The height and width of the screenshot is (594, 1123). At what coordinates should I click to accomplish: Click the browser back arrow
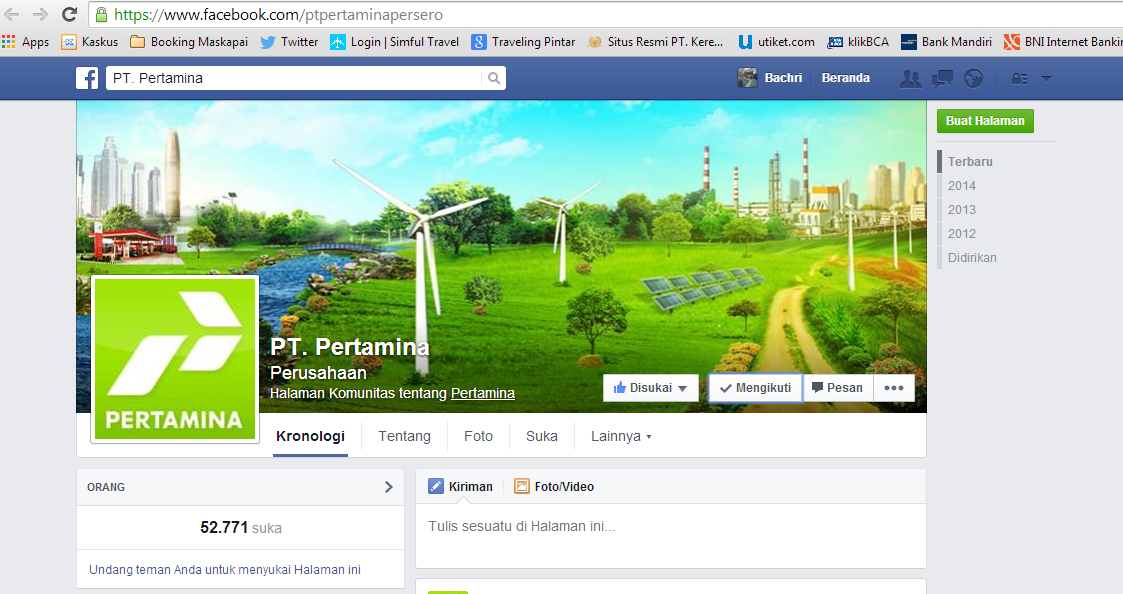pyautogui.click(x=11, y=14)
